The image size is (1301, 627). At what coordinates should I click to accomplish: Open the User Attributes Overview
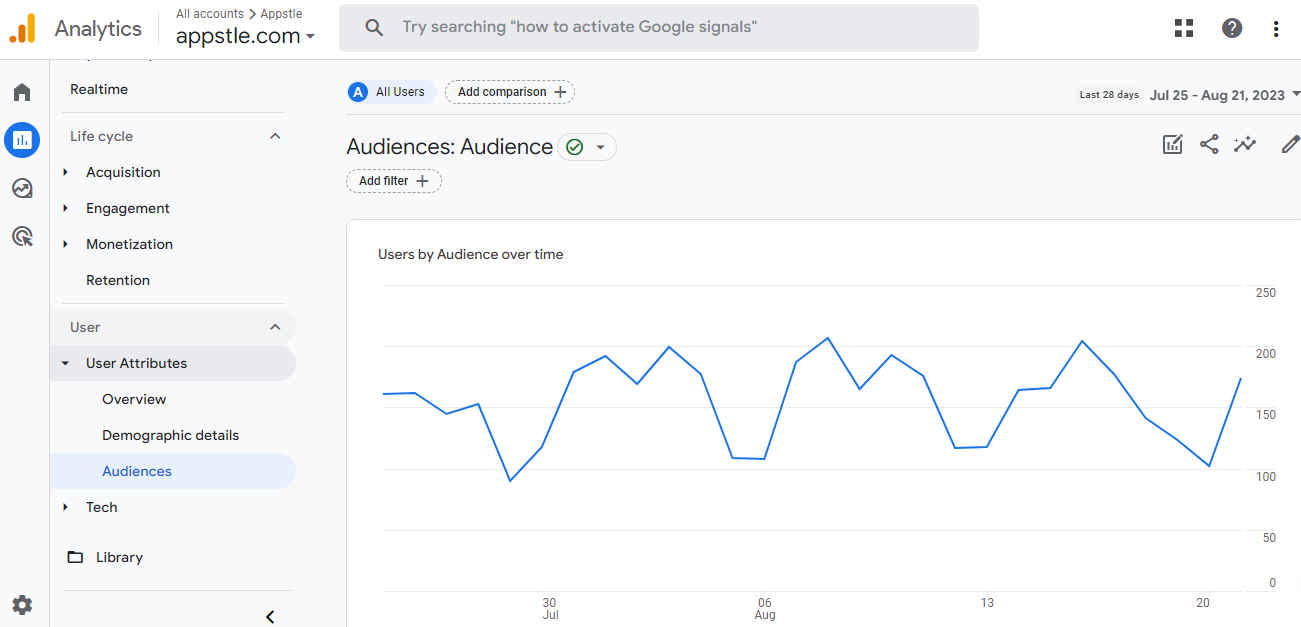134,399
